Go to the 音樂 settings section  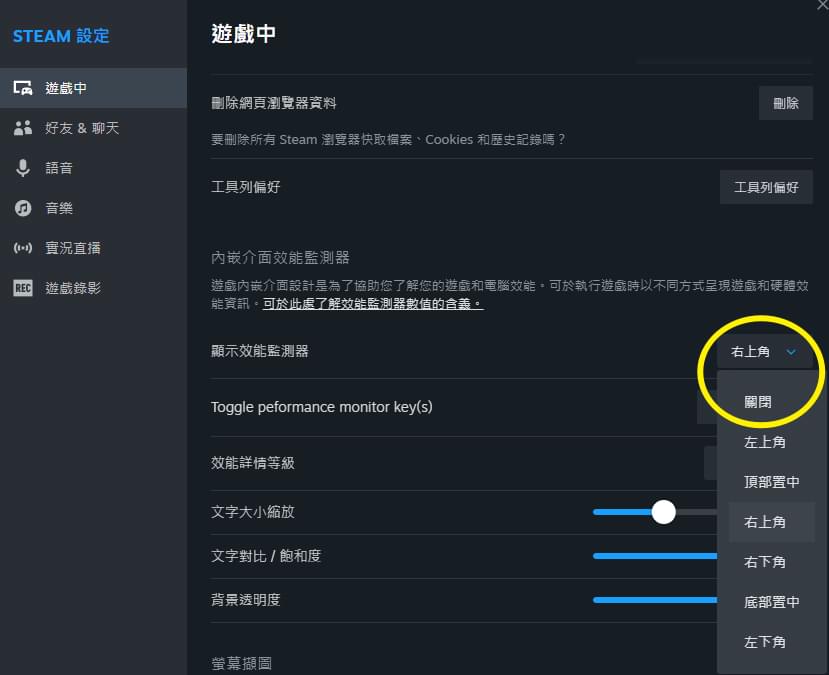pos(93,208)
